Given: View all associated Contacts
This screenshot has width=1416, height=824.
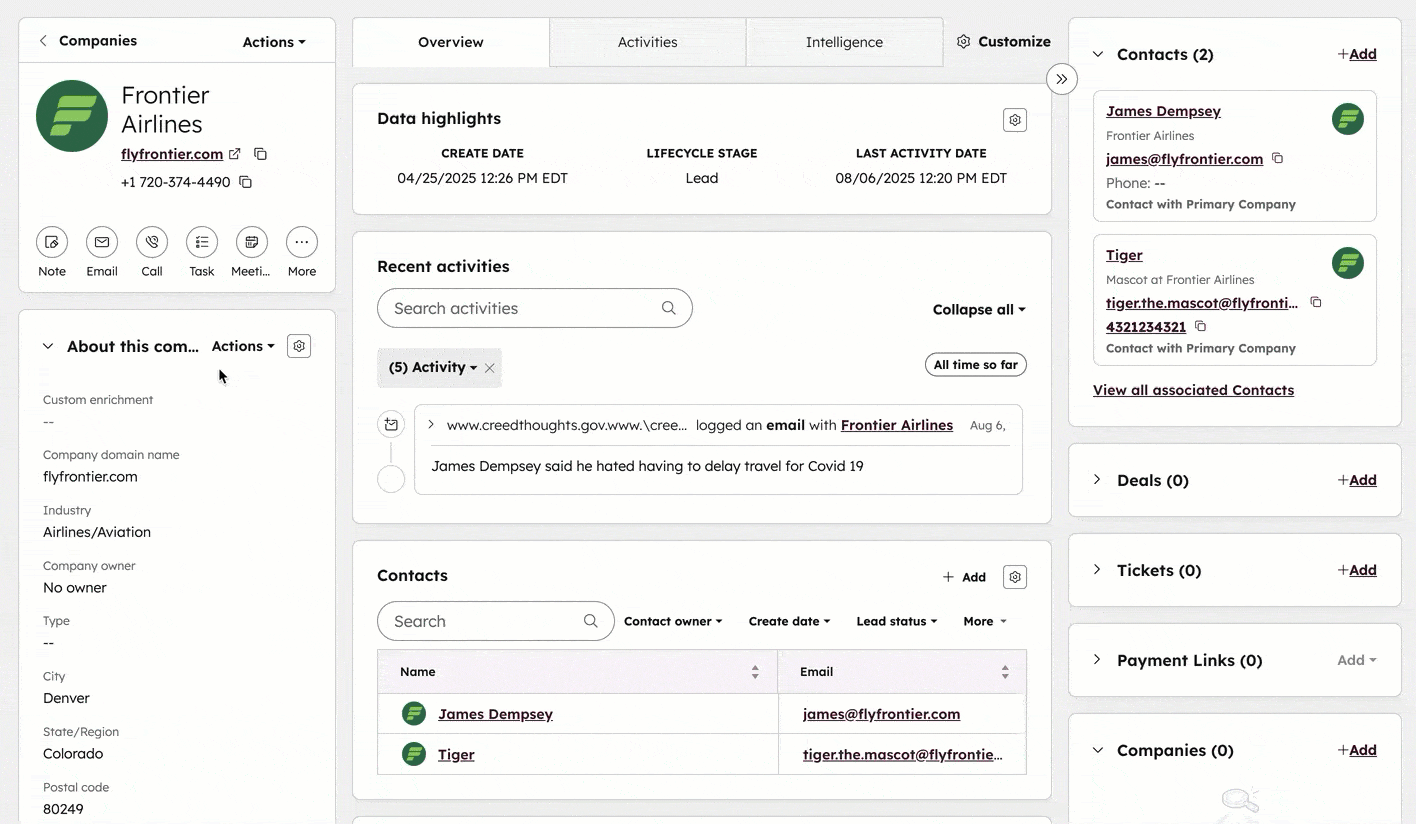Looking at the screenshot, I should pyautogui.click(x=1193, y=389).
